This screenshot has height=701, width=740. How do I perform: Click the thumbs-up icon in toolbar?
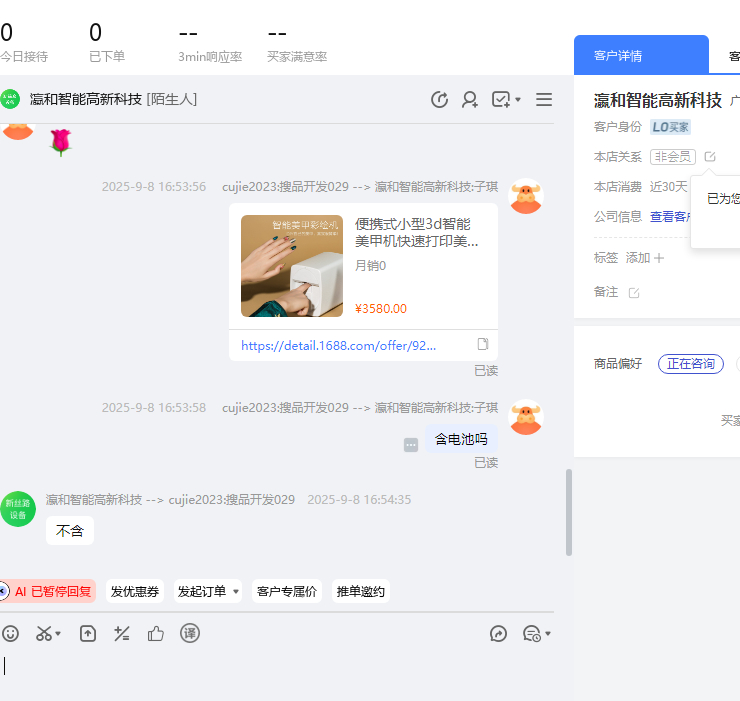click(156, 633)
